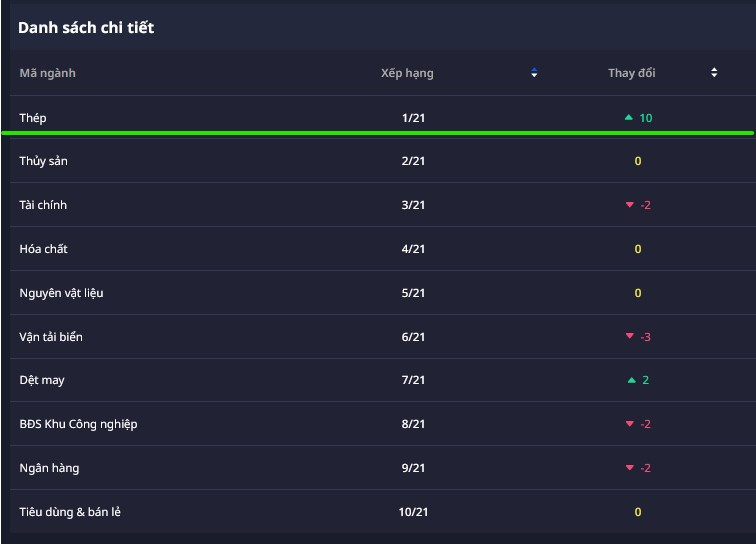Click the red down arrow for Ngân hàng
Screen dimensions: 756x544
point(629,468)
